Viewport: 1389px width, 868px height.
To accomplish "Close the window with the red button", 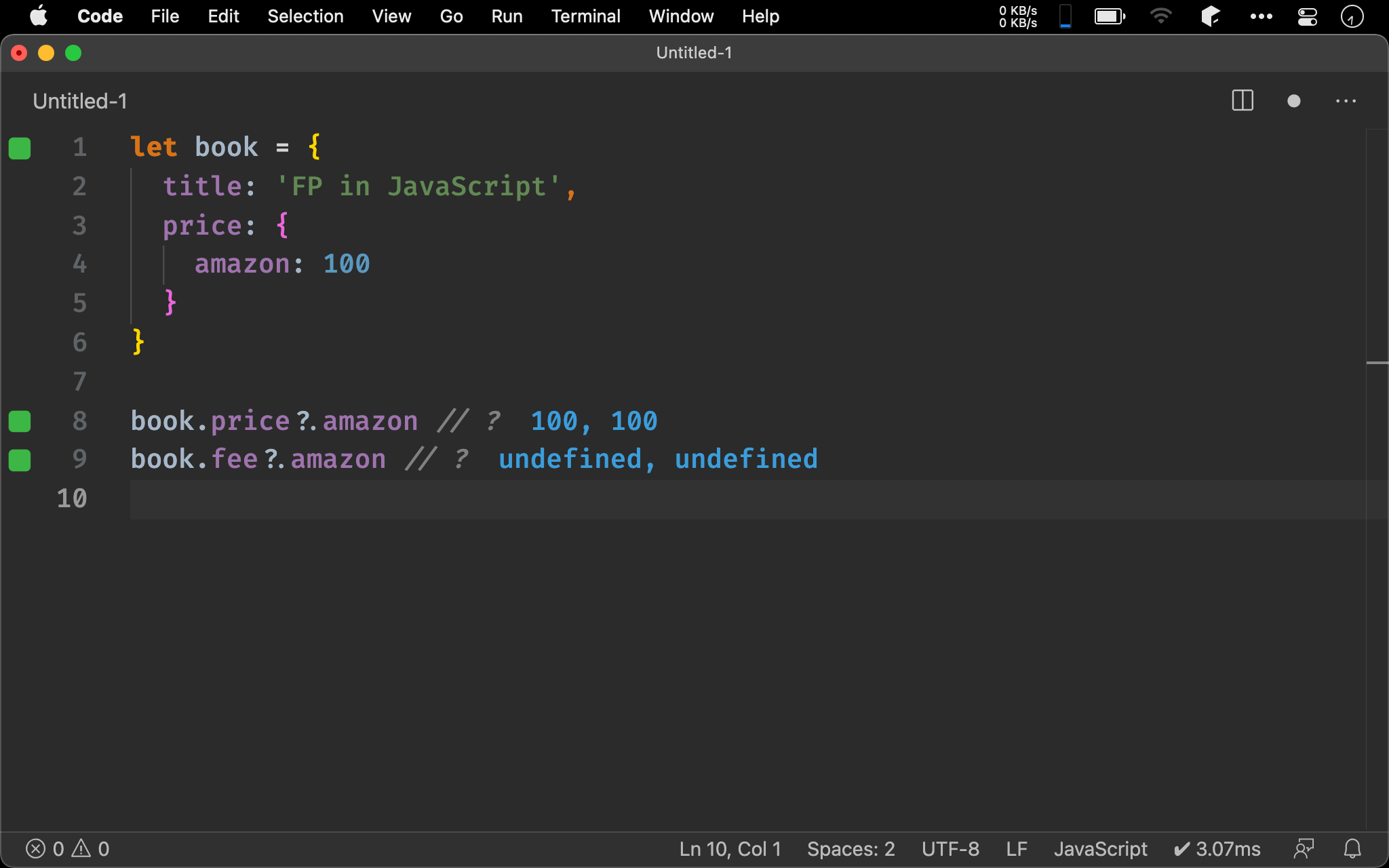I will (x=20, y=53).
